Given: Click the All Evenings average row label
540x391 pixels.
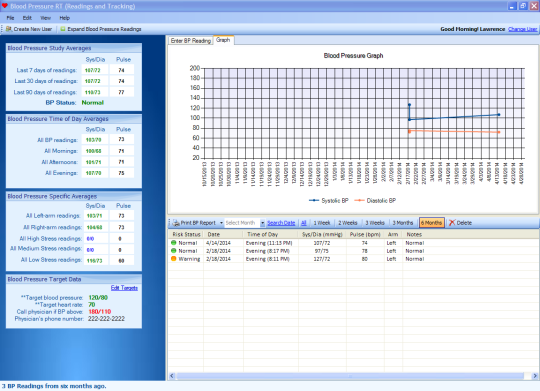Looking at the screenshot, I should 61,173.
